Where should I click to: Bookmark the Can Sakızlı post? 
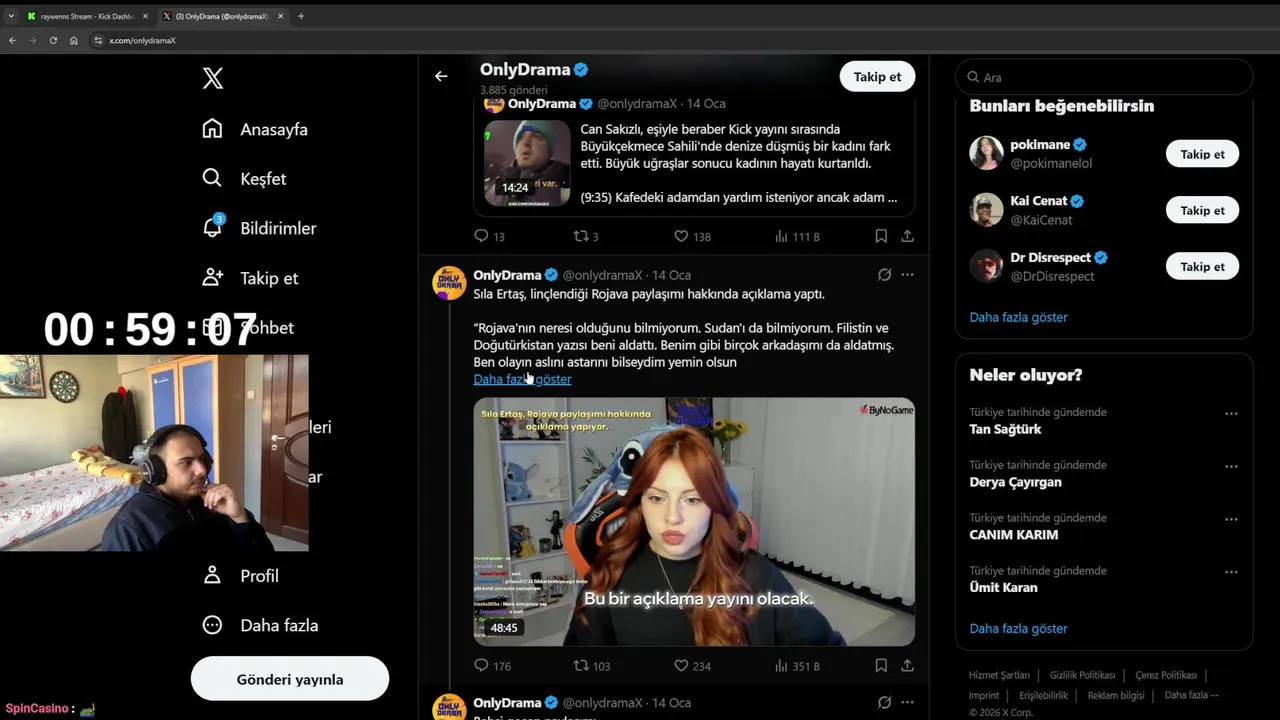tap(881, 236)
